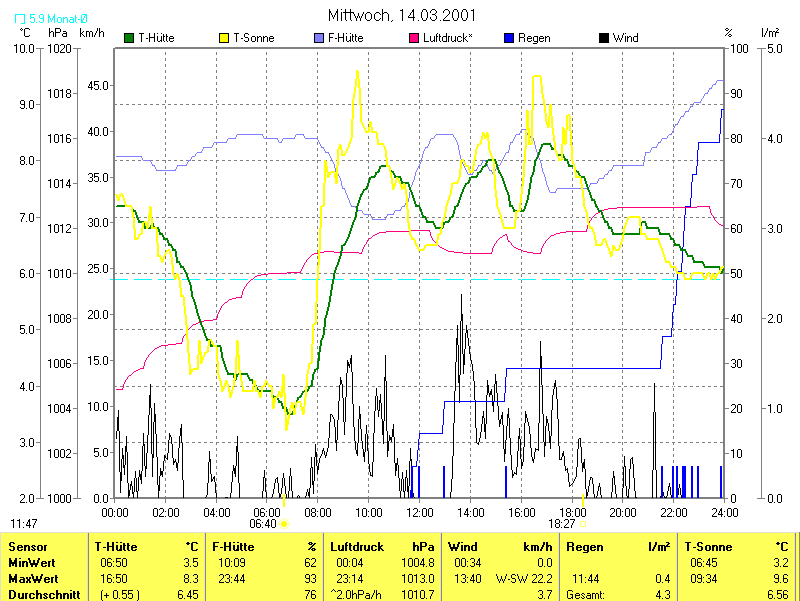Click the date title Mittwoch, 14.03.2001
Image resolution: width=800 pixels, height=601 pixels.
pyautogui.click(x=402, y=15)
